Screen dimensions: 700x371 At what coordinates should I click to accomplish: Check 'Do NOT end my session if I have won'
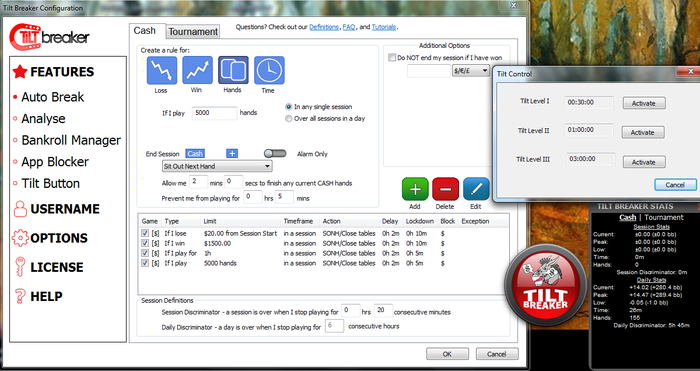click(x=392, y=58)
